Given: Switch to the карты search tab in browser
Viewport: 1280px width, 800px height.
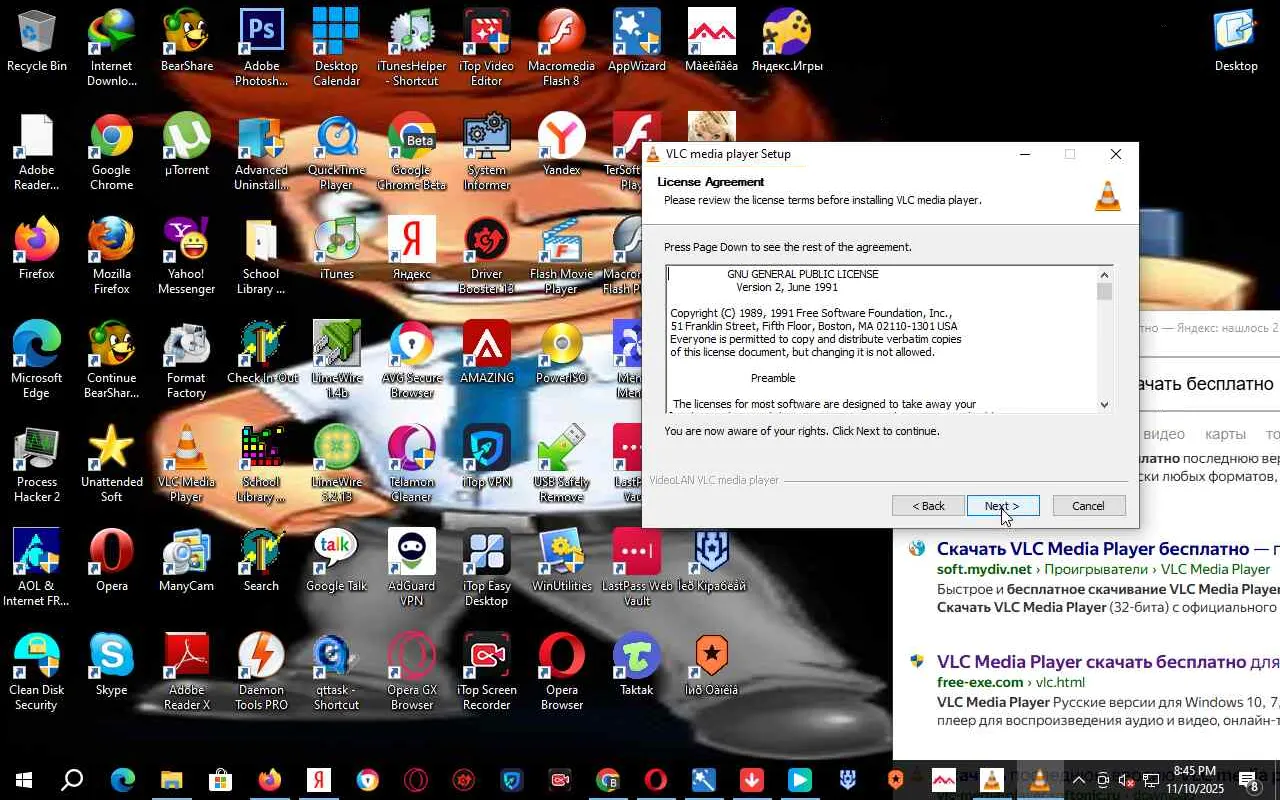Looking at the screenshot, I should [x=1225, y=434].
